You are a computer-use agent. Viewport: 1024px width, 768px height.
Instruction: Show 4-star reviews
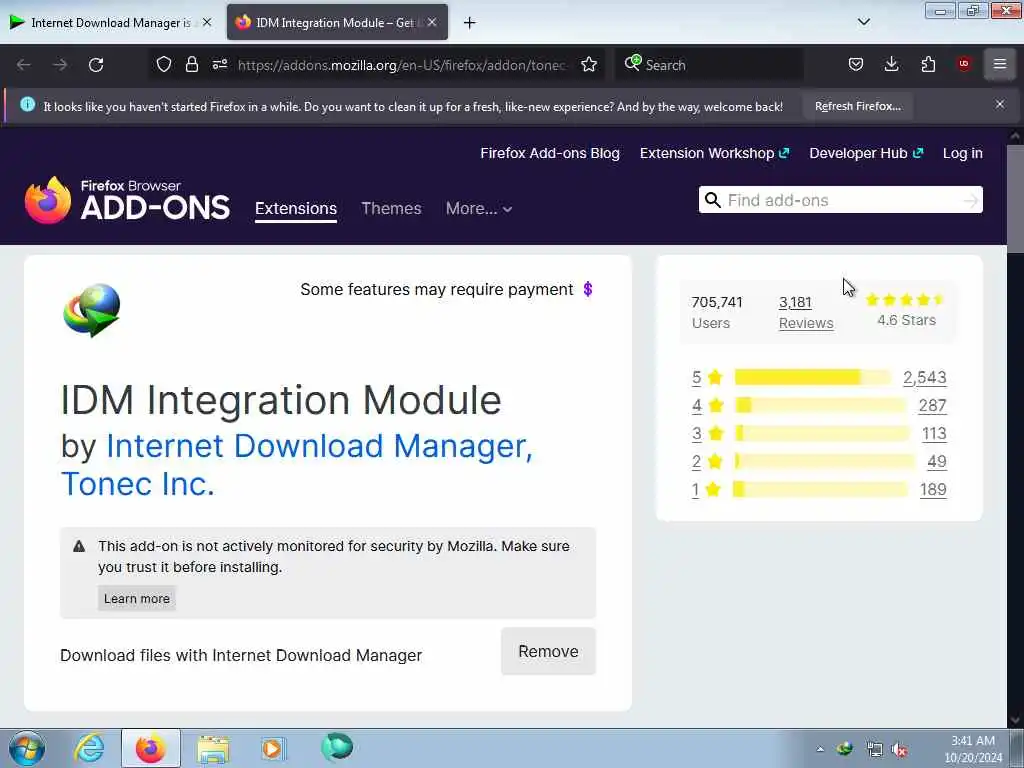707,405
